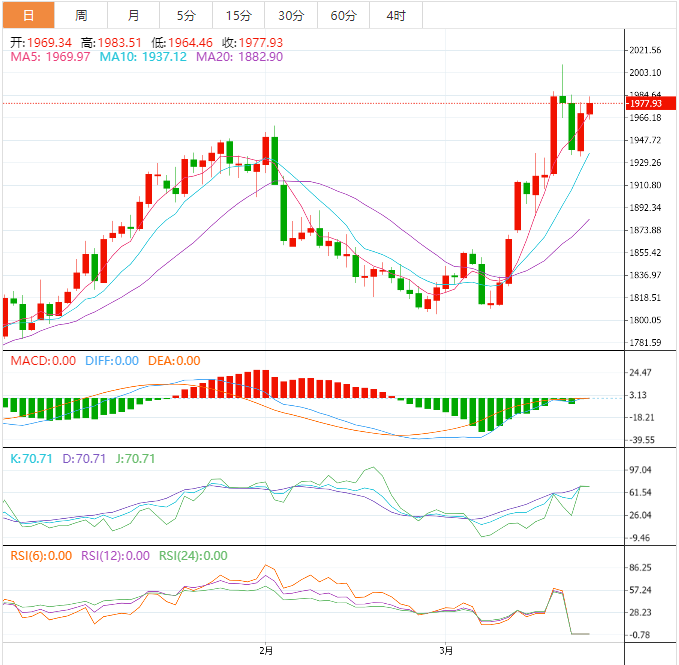
Task: Click the DEA value label
Action: (172, 361)
